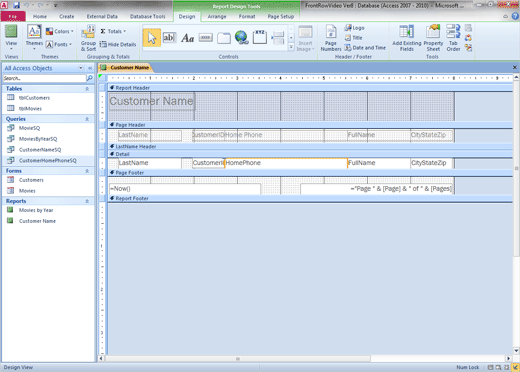Click Page Numbers button
This screenshot has height=372, width=520.
331,38
